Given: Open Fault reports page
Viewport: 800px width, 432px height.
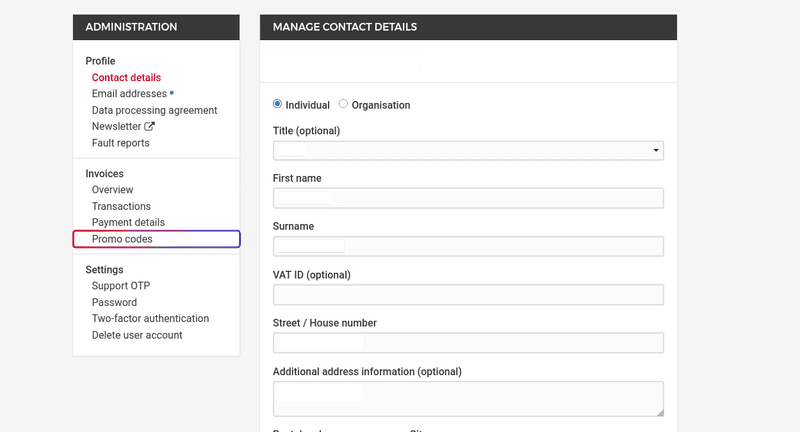Looking at the screenshot, I should (120, 143).
